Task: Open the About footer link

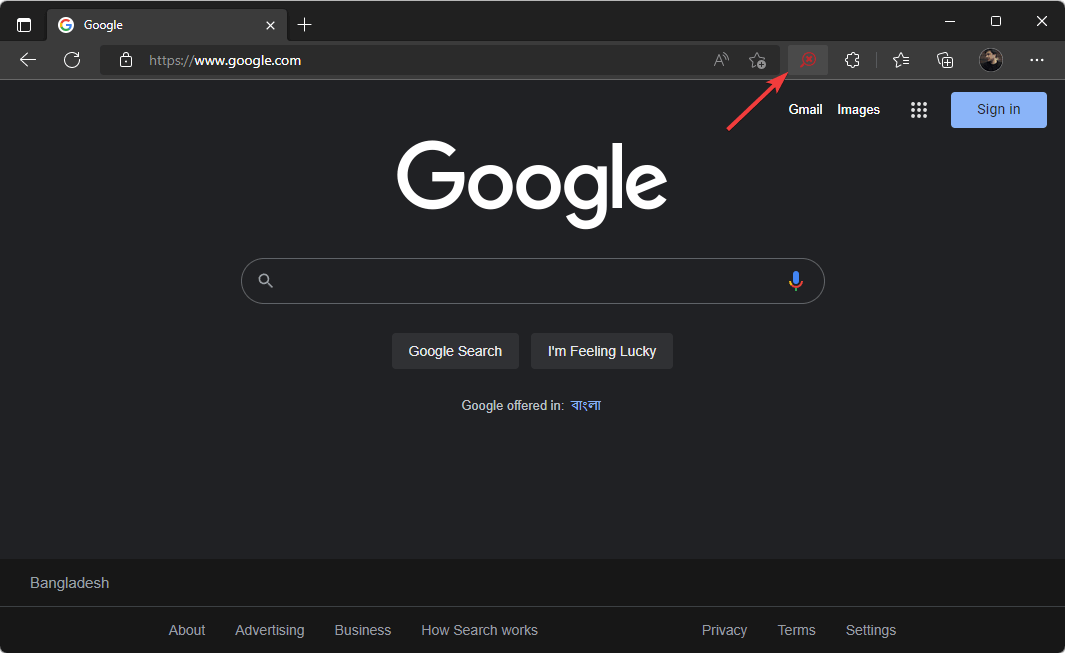Action: [x=187, y=630]
